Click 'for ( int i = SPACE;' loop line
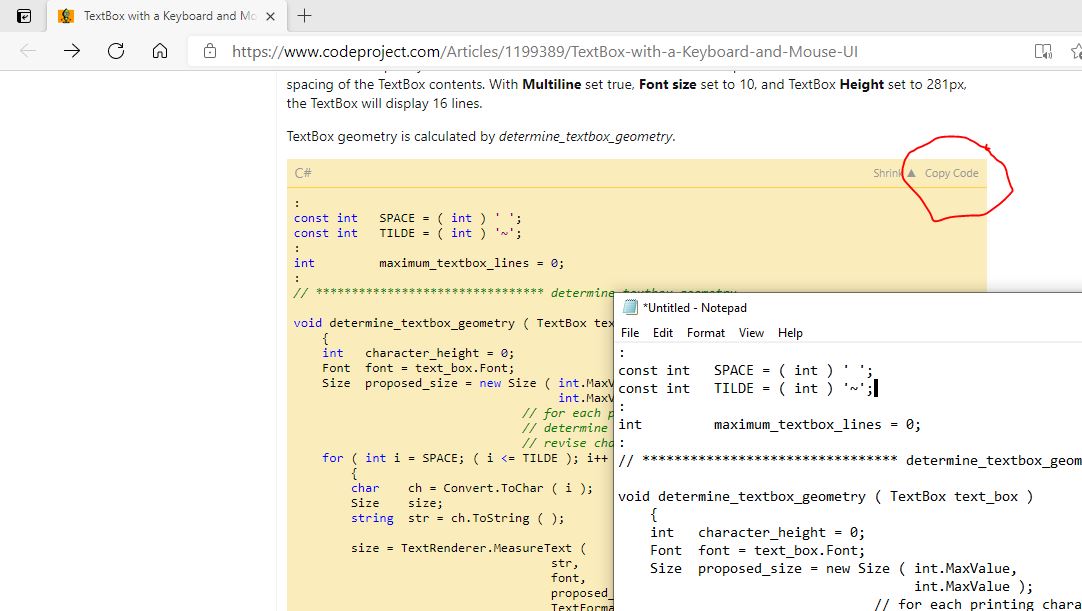The image size is (1082, 611). point(465,458)
